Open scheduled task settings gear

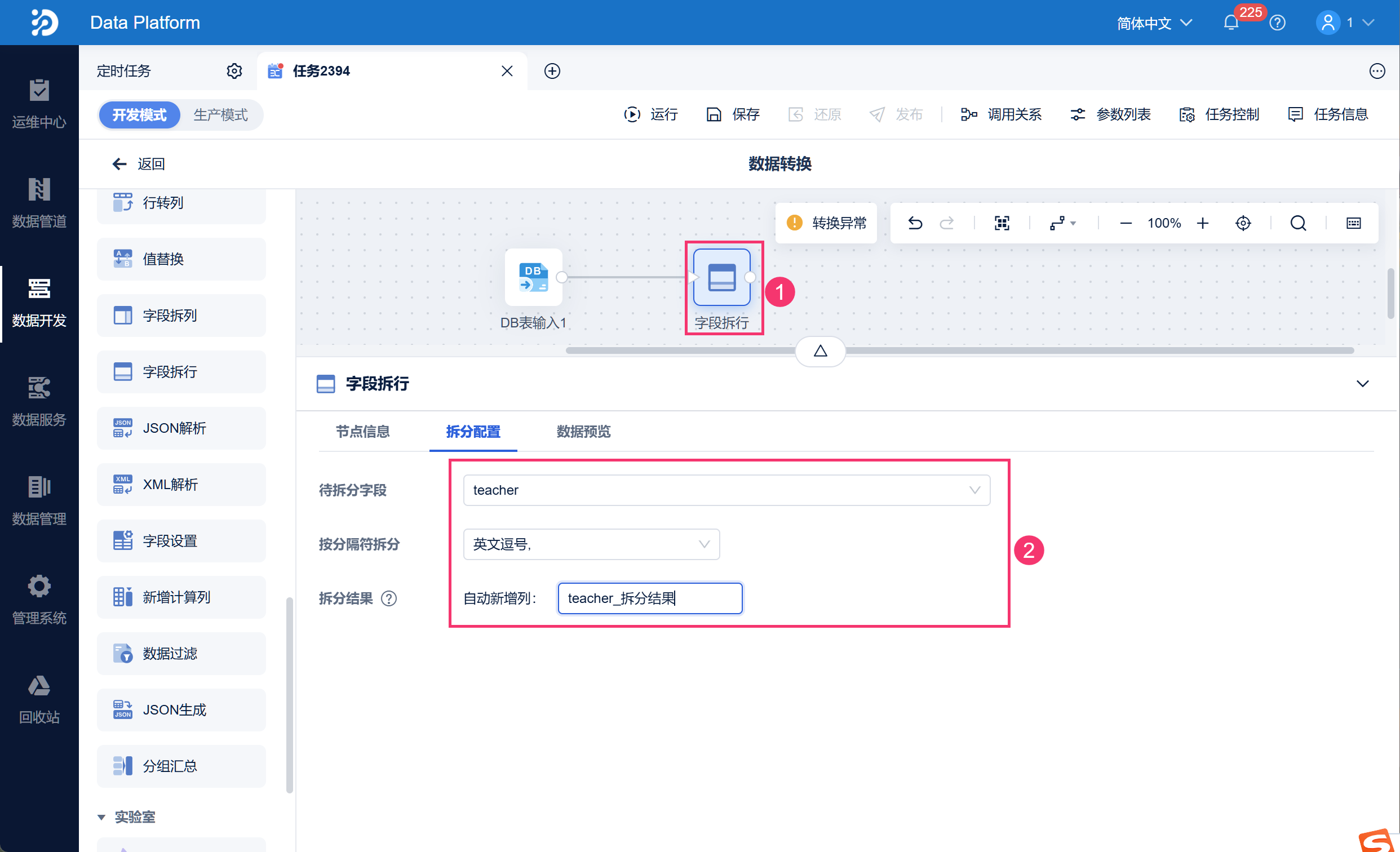(234, 71)
